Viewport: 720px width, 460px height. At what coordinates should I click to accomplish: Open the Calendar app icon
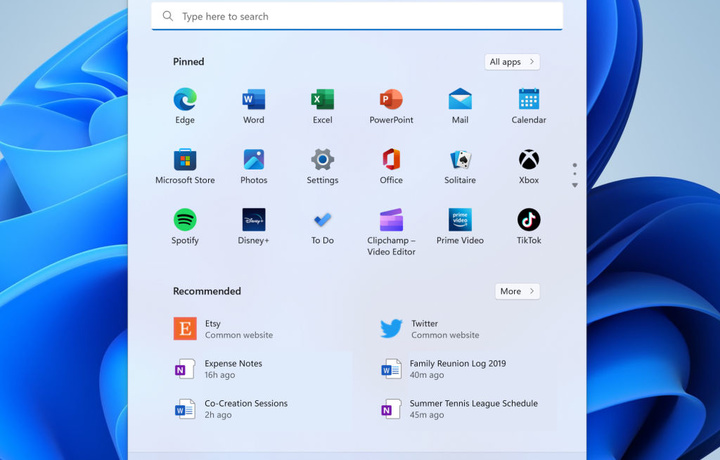point(529,106)
